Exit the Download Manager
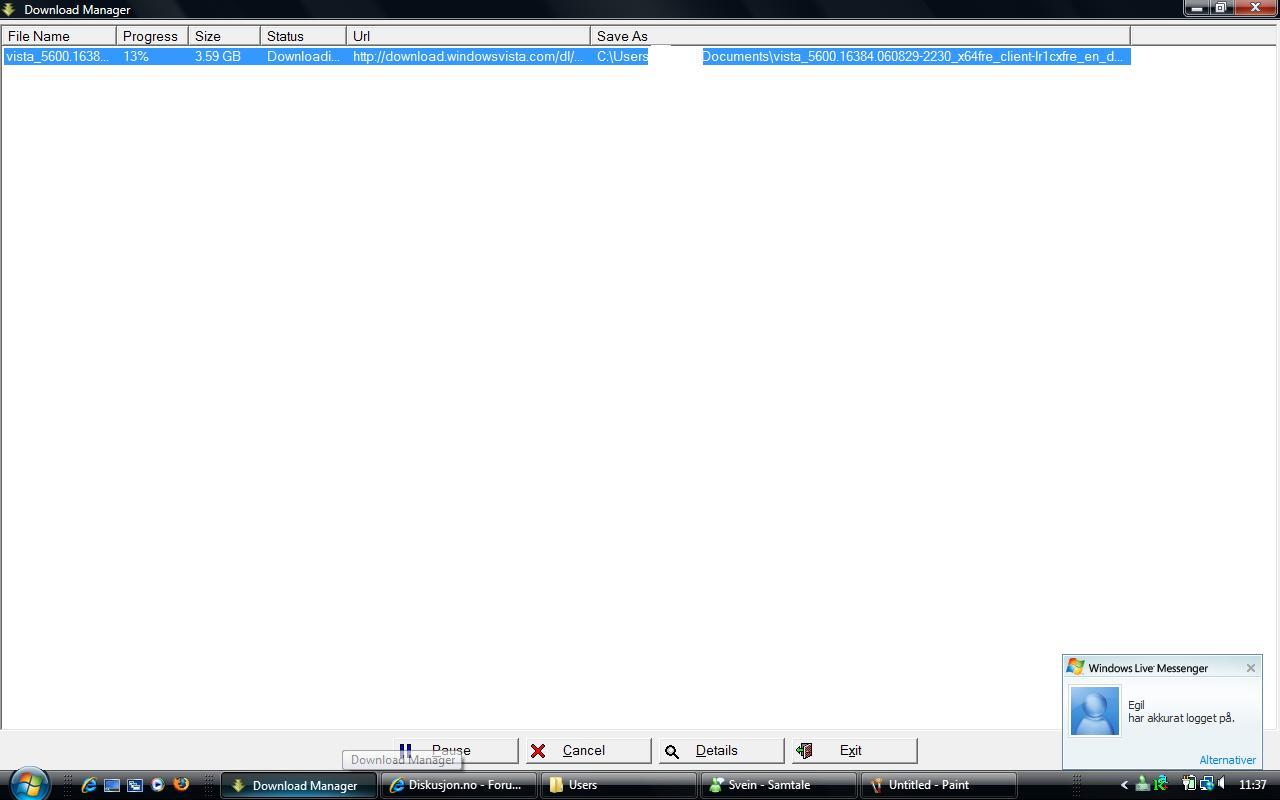 [x=854, y=750]
